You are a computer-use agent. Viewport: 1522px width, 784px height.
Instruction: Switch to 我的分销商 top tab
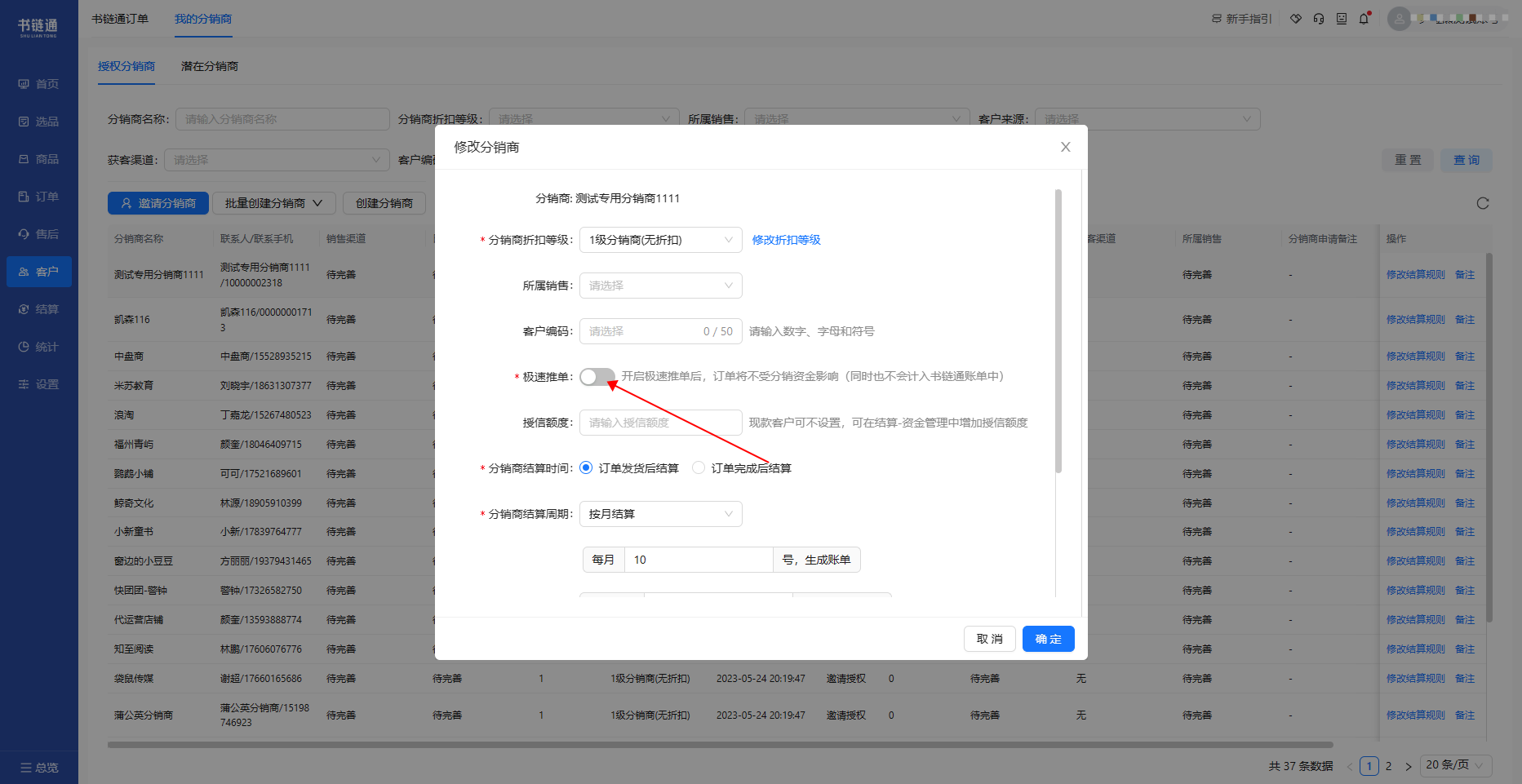tap(203, 19)
